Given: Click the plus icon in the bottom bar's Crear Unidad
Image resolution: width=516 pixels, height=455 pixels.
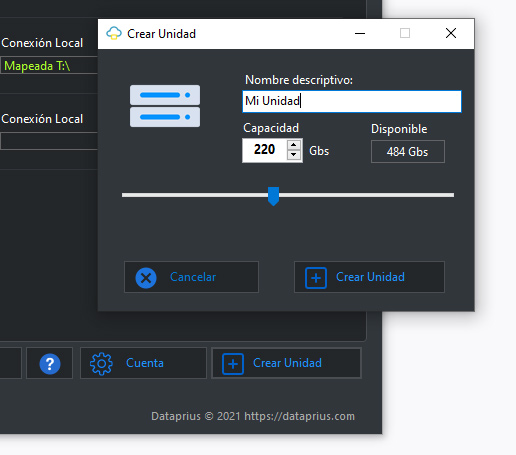Looking at the screenshot, I should (233, 364).
